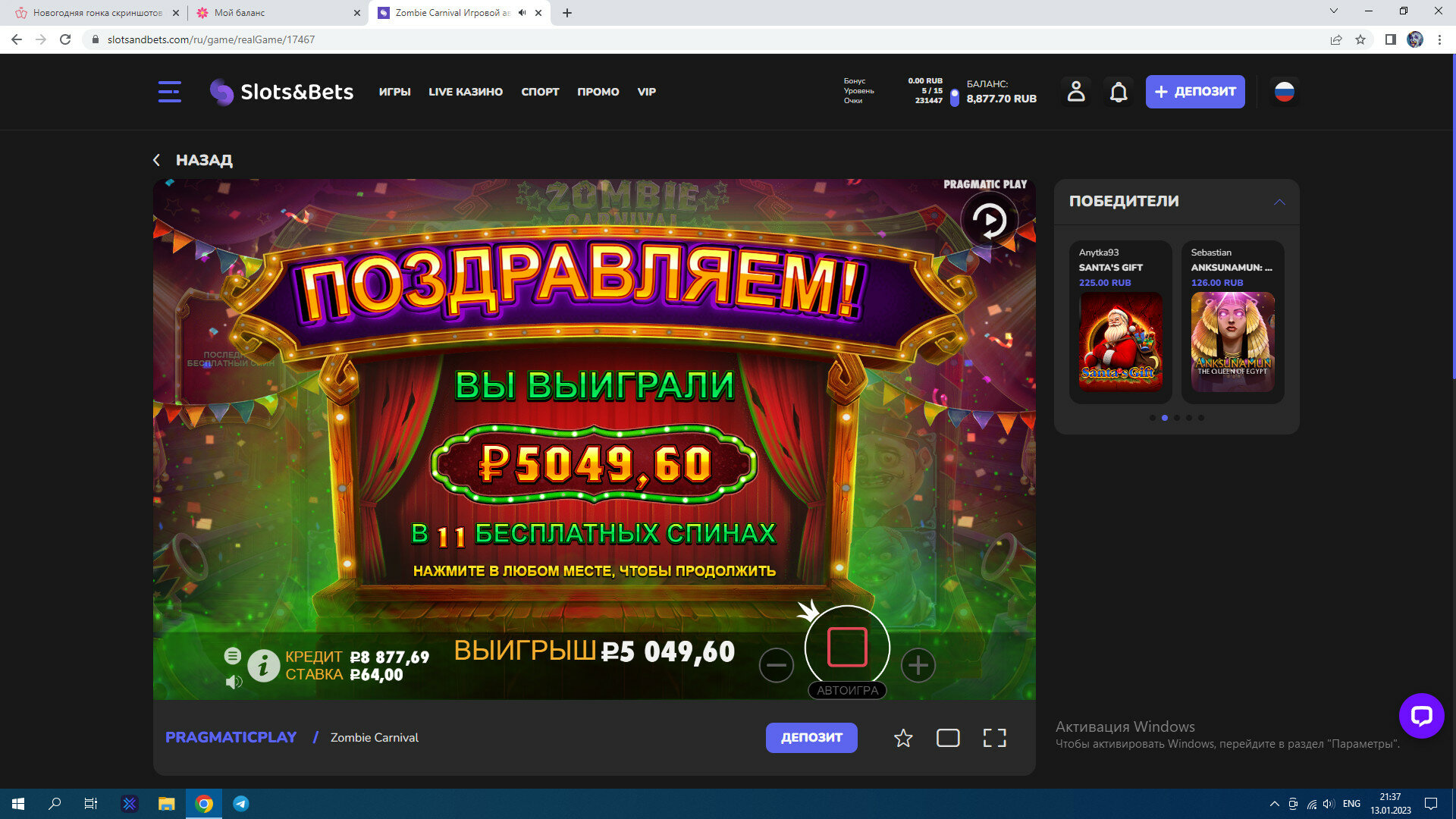Go back using the Назад arrow
Image resolution: width=1456 pixels, height=819 pixels.
pos(157,160)
